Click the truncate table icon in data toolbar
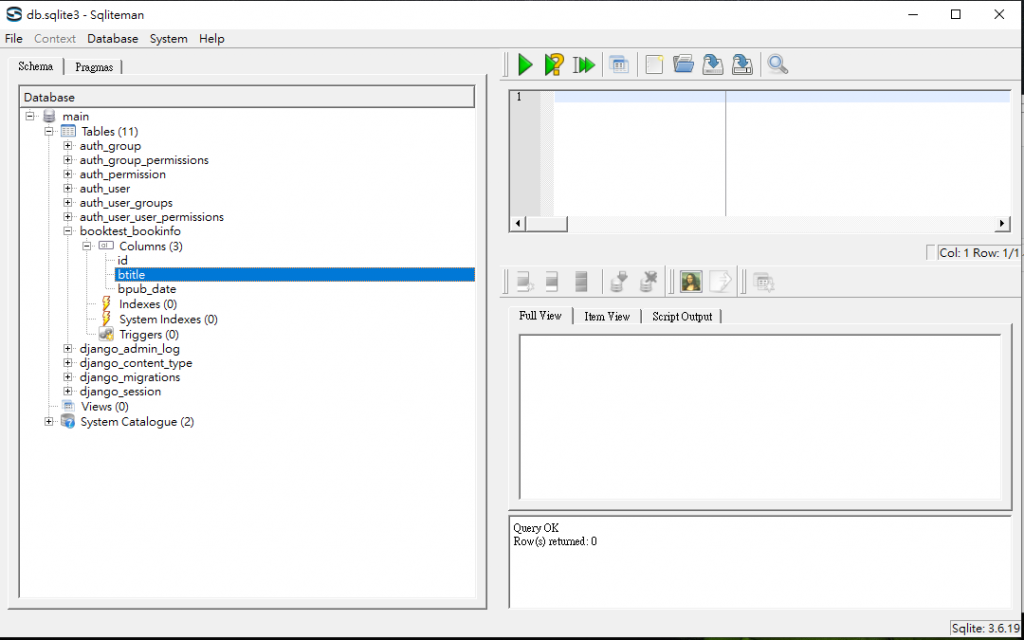 point(581,282)
